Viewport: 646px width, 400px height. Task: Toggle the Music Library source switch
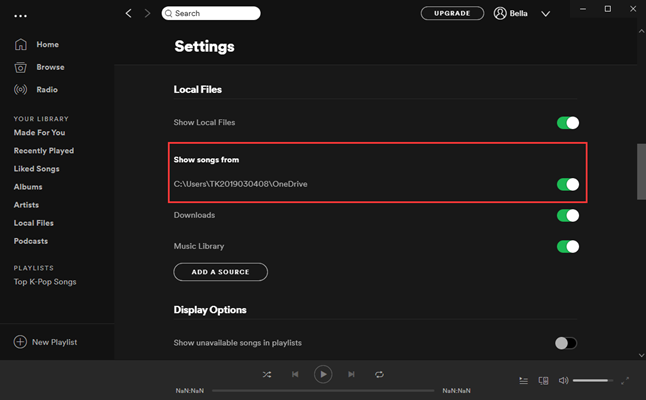coord(568,246)
